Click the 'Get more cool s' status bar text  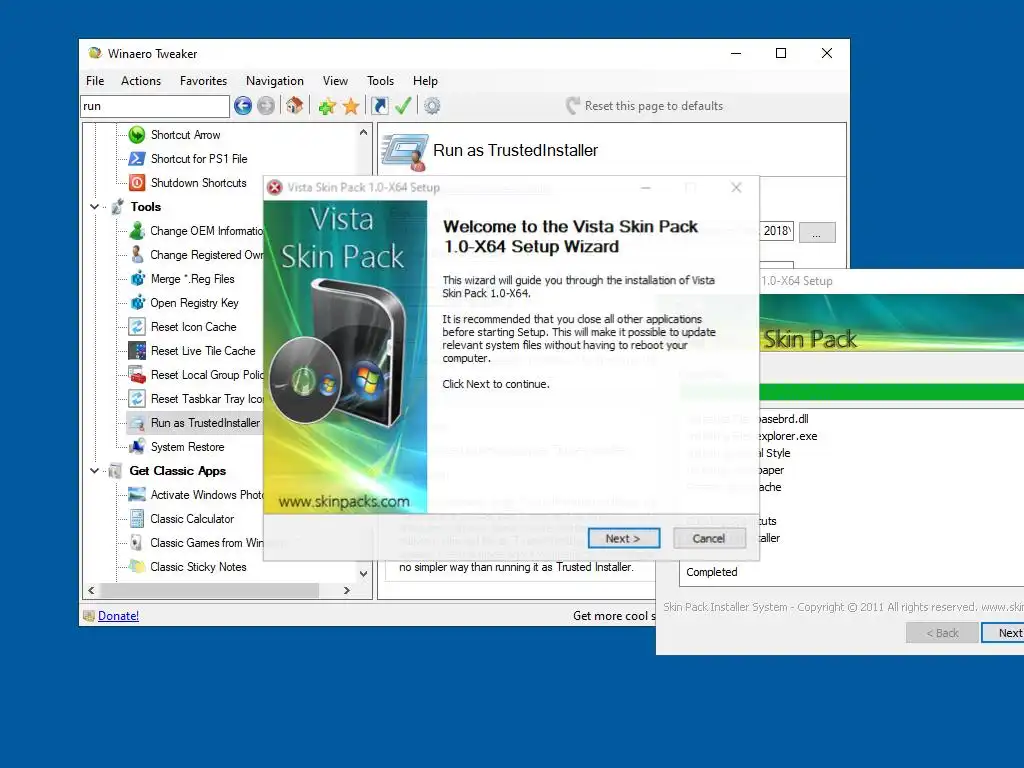[x=614, y=615]
